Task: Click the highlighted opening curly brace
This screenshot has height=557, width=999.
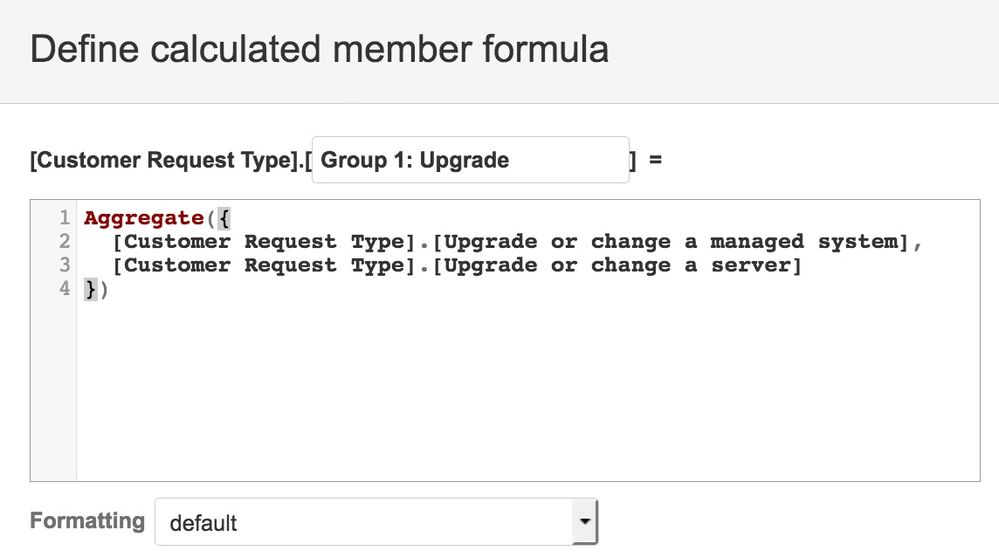Action: pyautogui.click(x=224, y=219)
